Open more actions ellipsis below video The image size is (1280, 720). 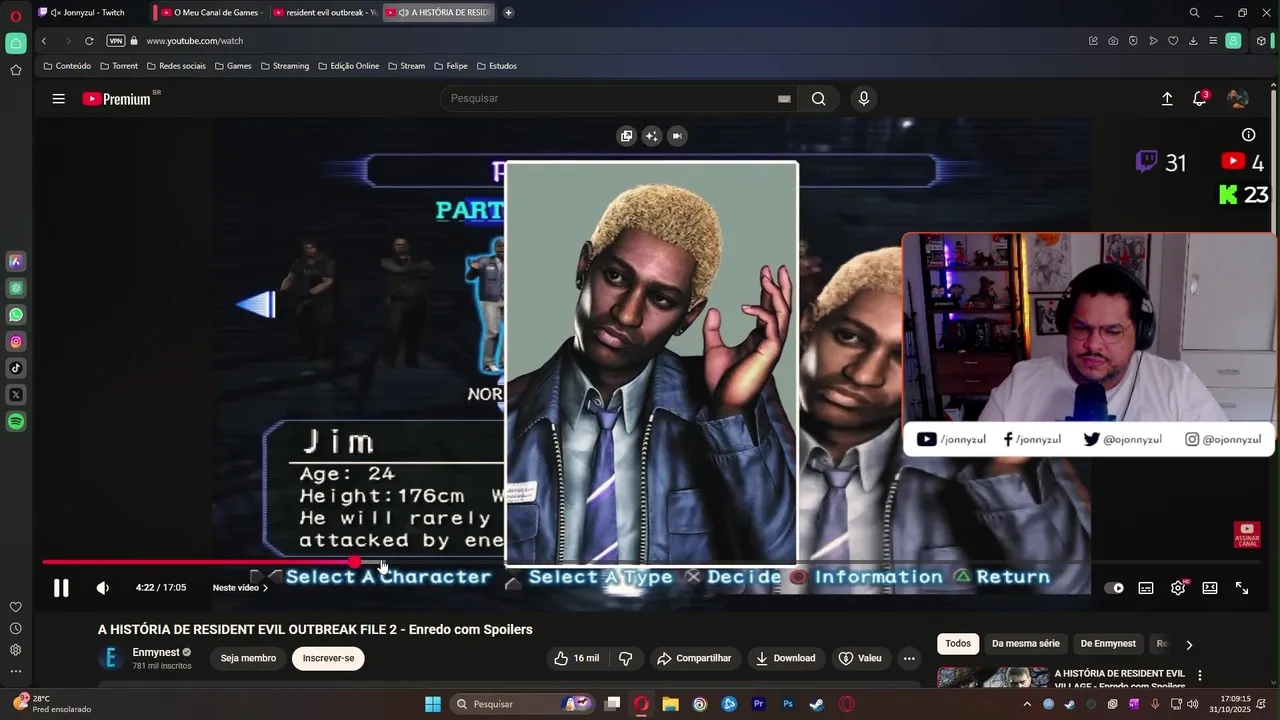click(x=909, y=658)
